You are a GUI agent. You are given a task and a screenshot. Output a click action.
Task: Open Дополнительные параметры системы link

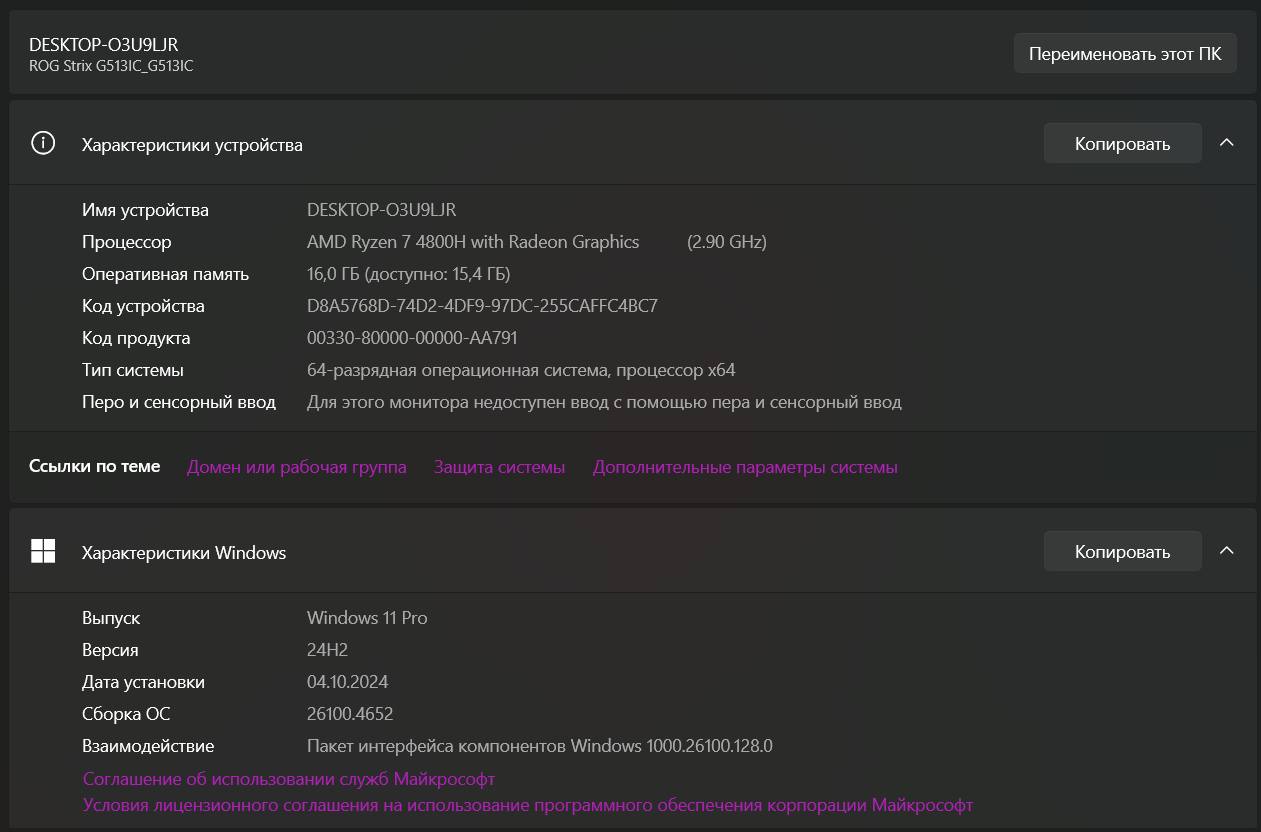(x=745, y=467)
